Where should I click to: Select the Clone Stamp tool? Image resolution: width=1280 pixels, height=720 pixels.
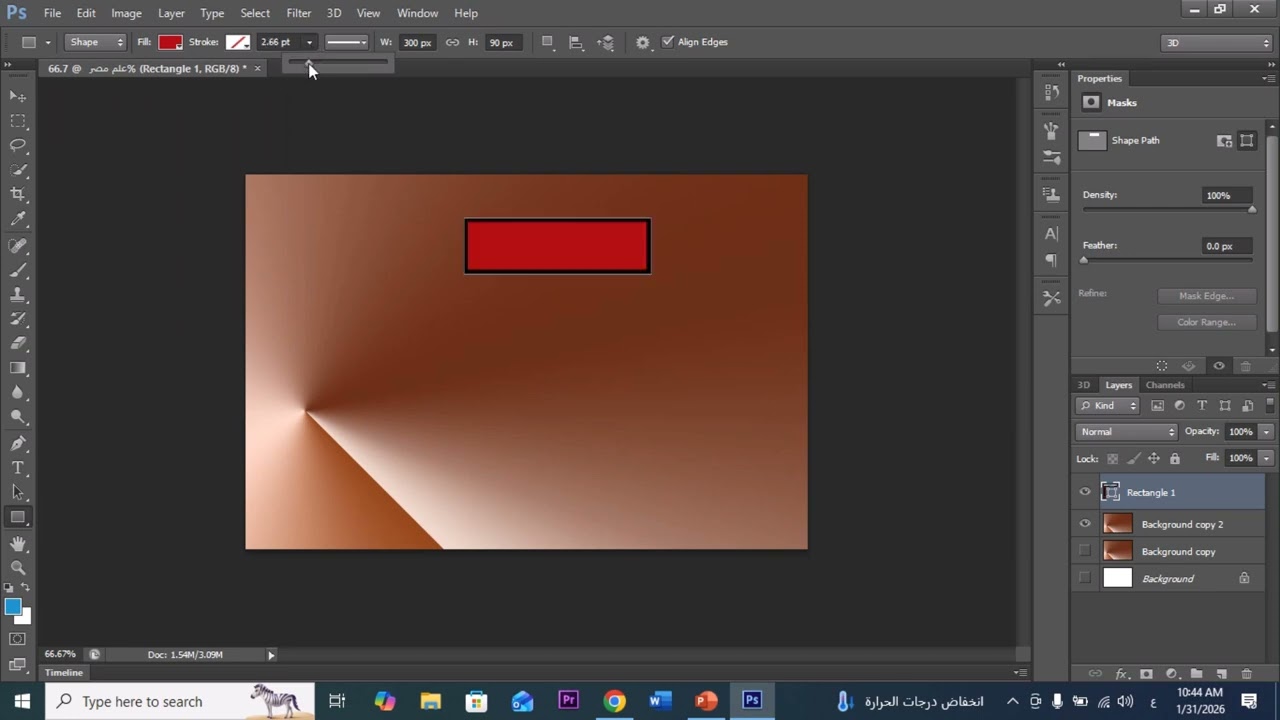point(18,296)
